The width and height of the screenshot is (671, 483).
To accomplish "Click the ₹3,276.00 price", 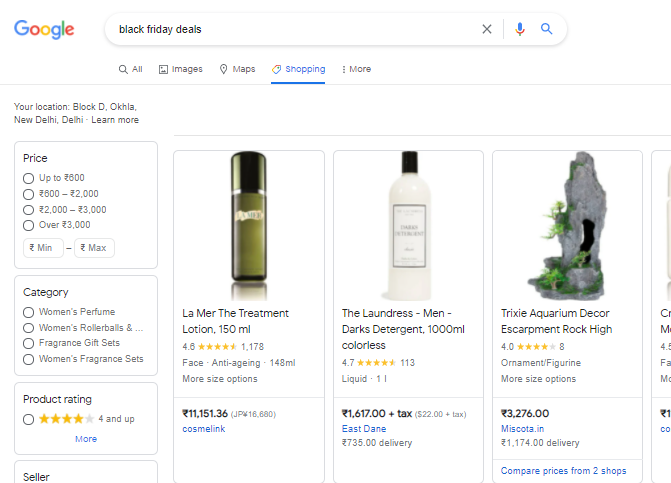I will pyautogui.click(x=525, y=414).
